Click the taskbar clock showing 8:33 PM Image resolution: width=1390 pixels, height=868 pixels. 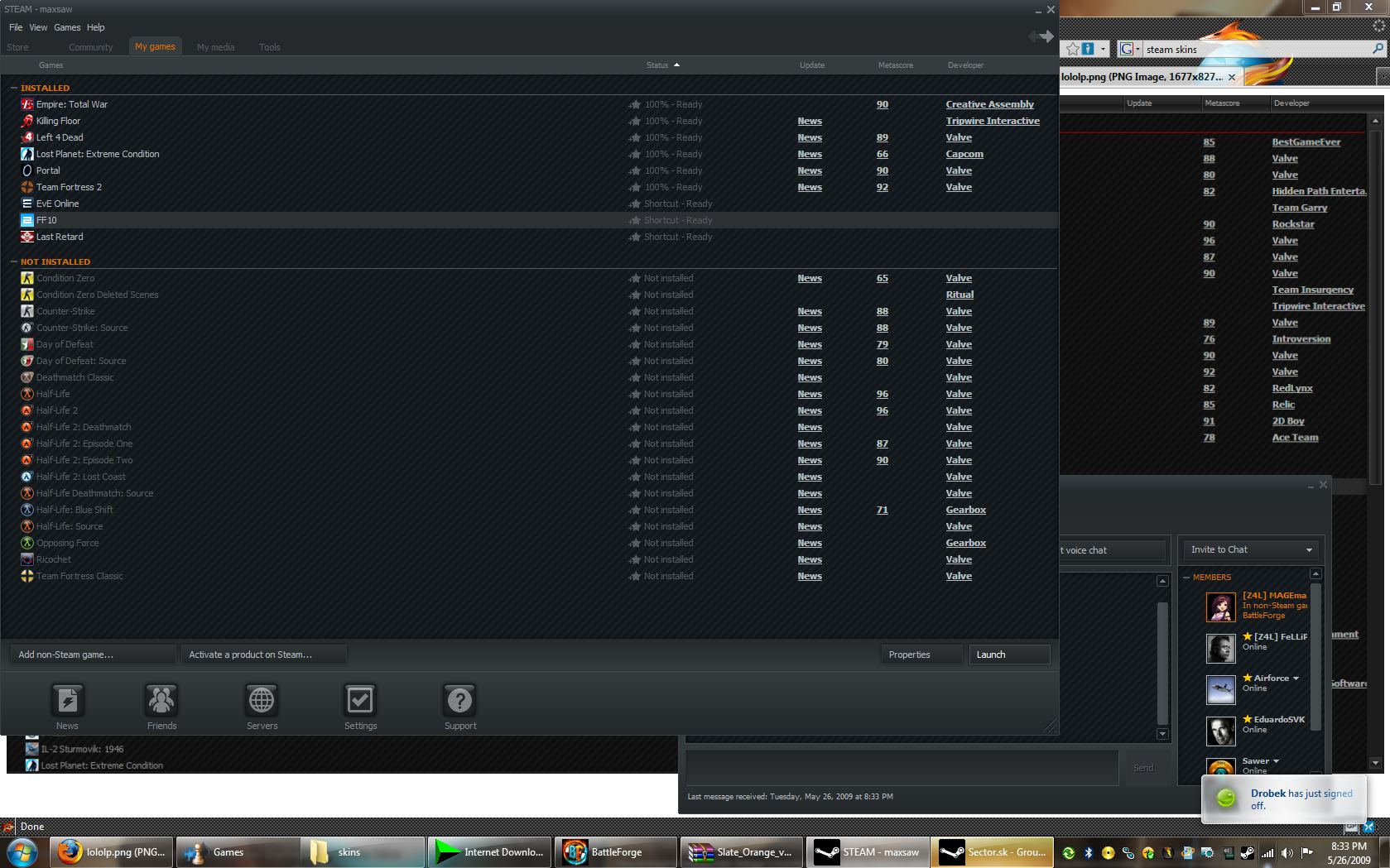click(x=1349, y=852)
